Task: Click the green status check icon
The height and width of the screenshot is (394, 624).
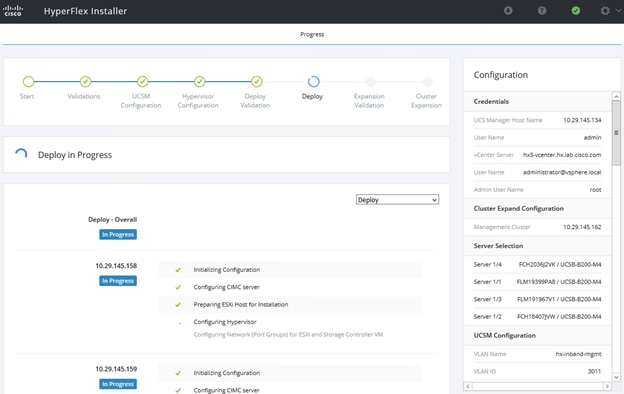Action: (576, 11)
